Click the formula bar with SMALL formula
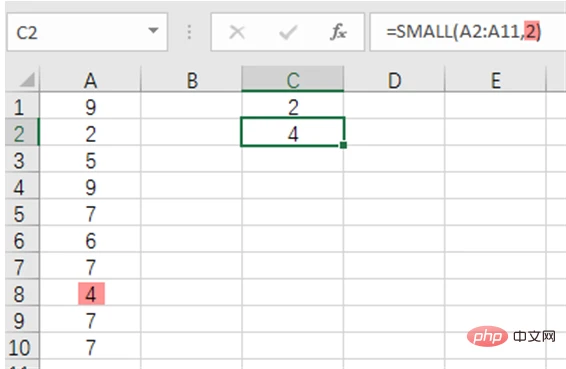The image size is (566, 369). coord(468,32)
